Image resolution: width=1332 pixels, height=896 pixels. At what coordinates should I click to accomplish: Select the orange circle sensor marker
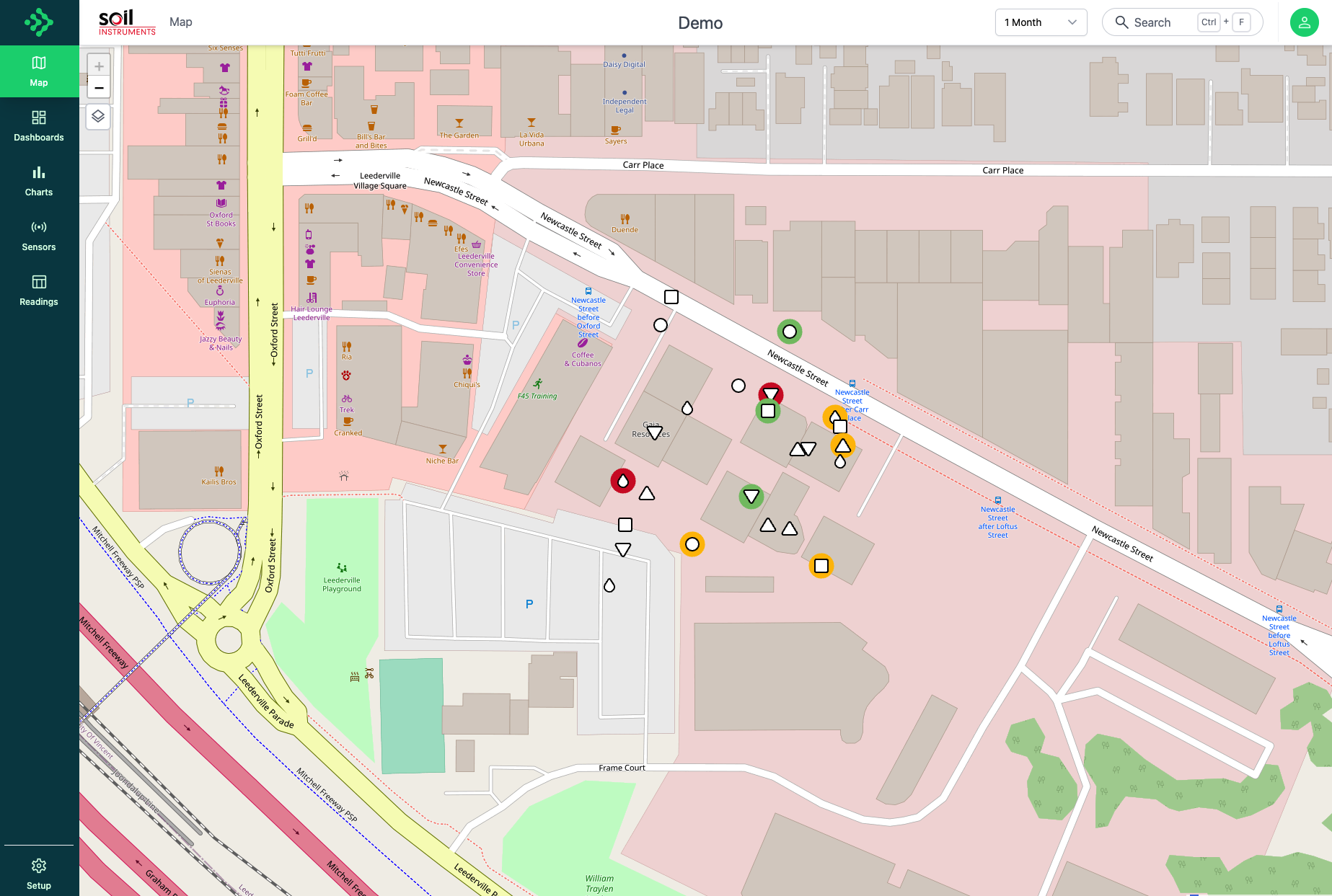tap(692, 544)
